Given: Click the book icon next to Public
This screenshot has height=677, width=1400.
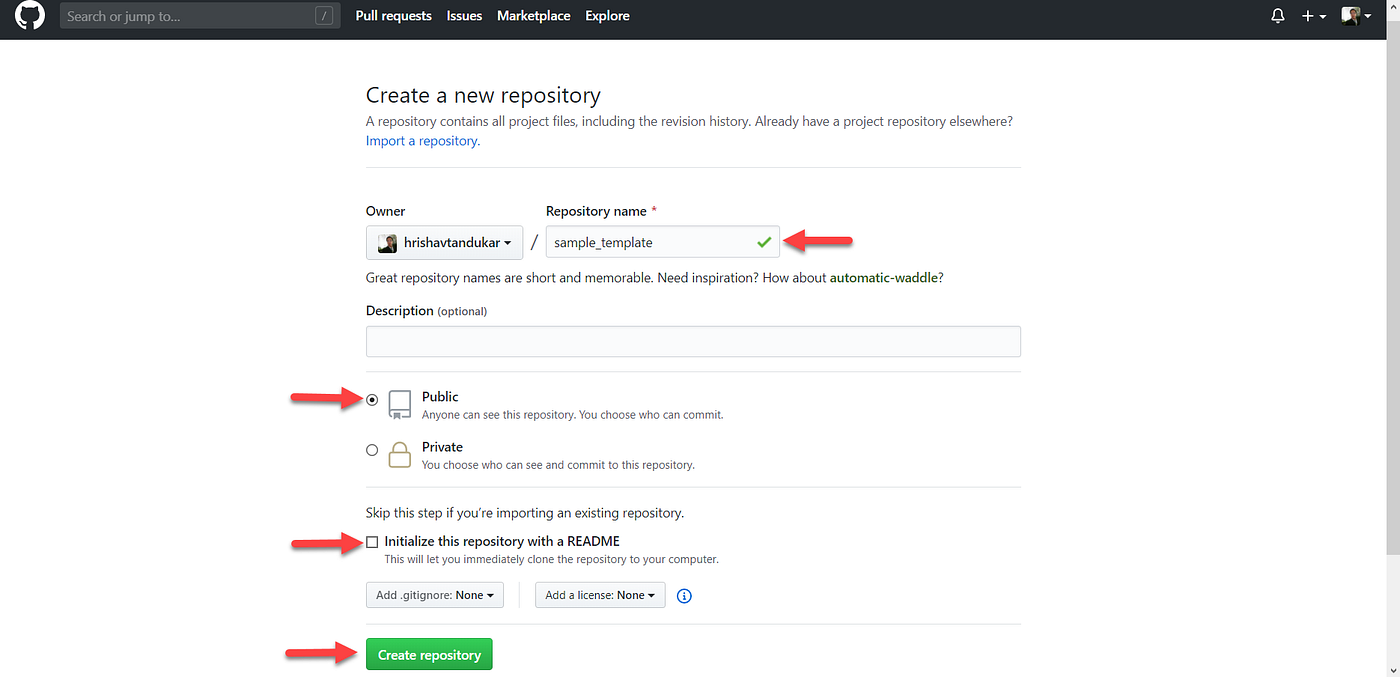Looking at the screenshot, I should pyautogui.click(x=399, y=404).
